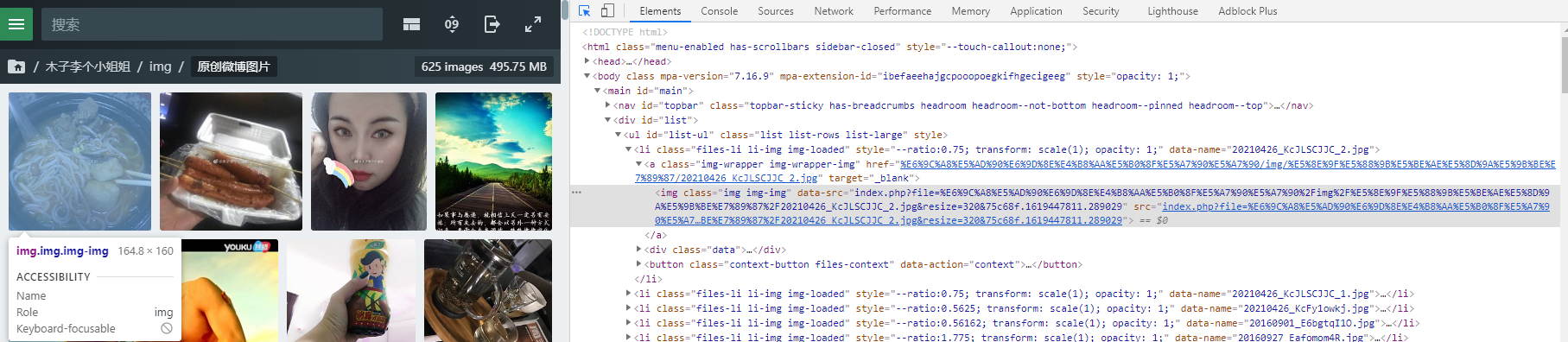This screenshot has width=1568, height=342.
Task: Open the sort order icon
Action: (x=452, y=24)
